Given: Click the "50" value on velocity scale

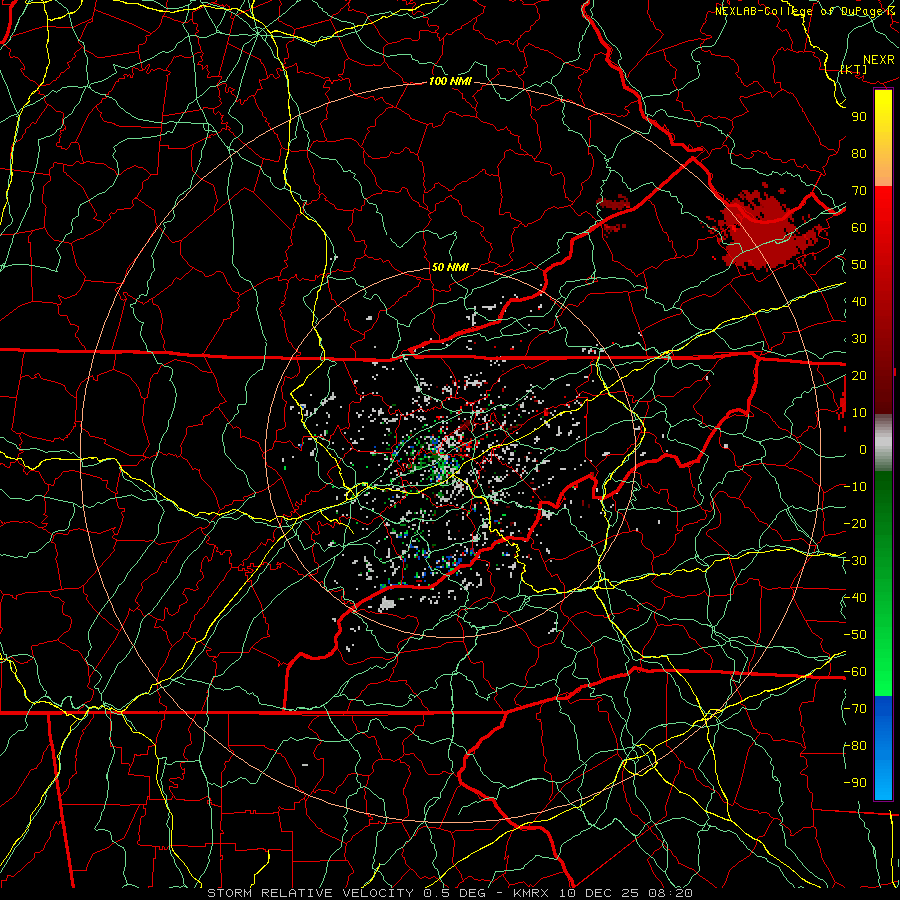Looking at the screenshot, I should (x=859, y=265).
